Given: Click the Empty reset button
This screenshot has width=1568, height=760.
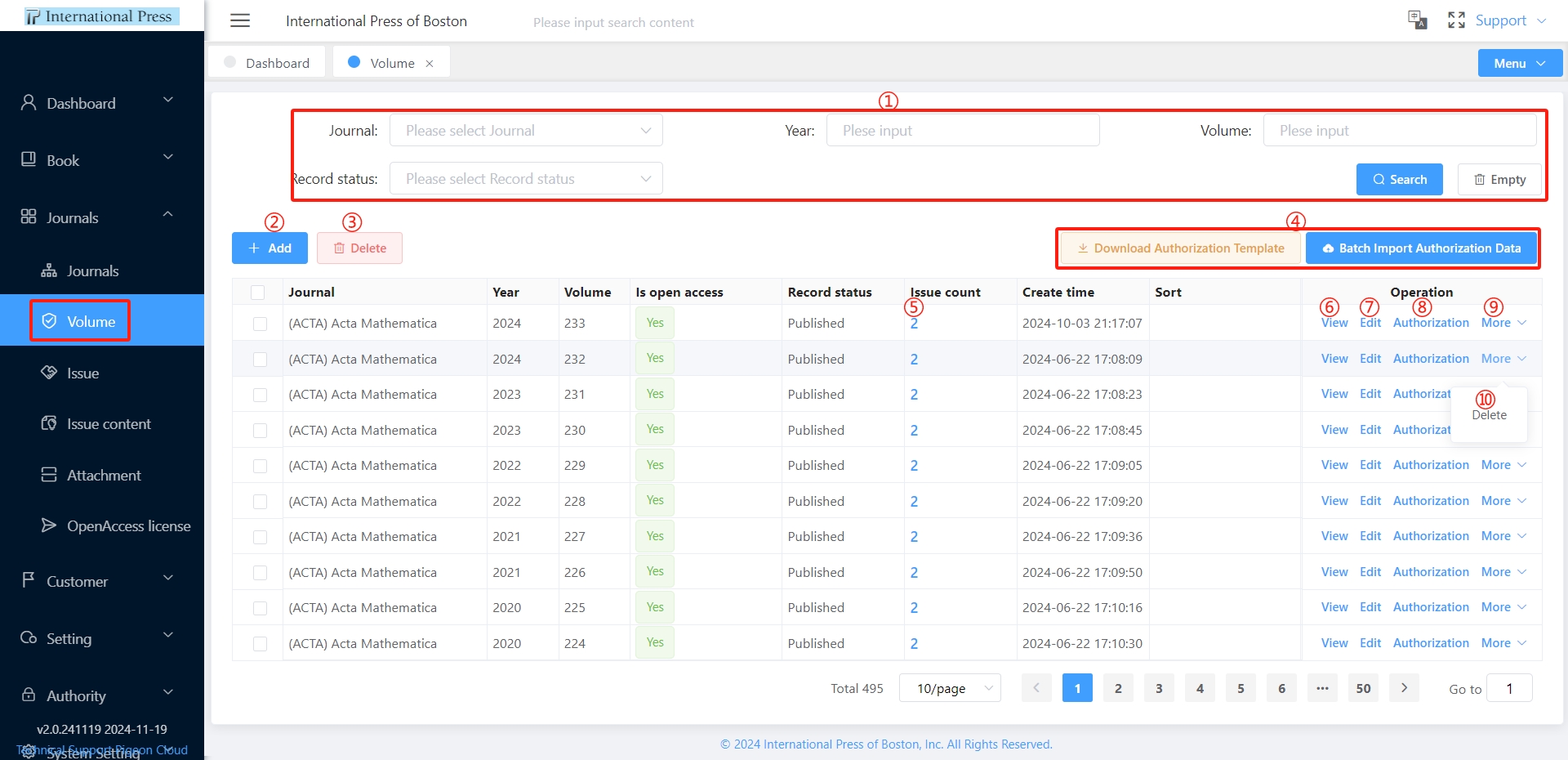Looking at the screenshot, I should (x=1499, y=179).
